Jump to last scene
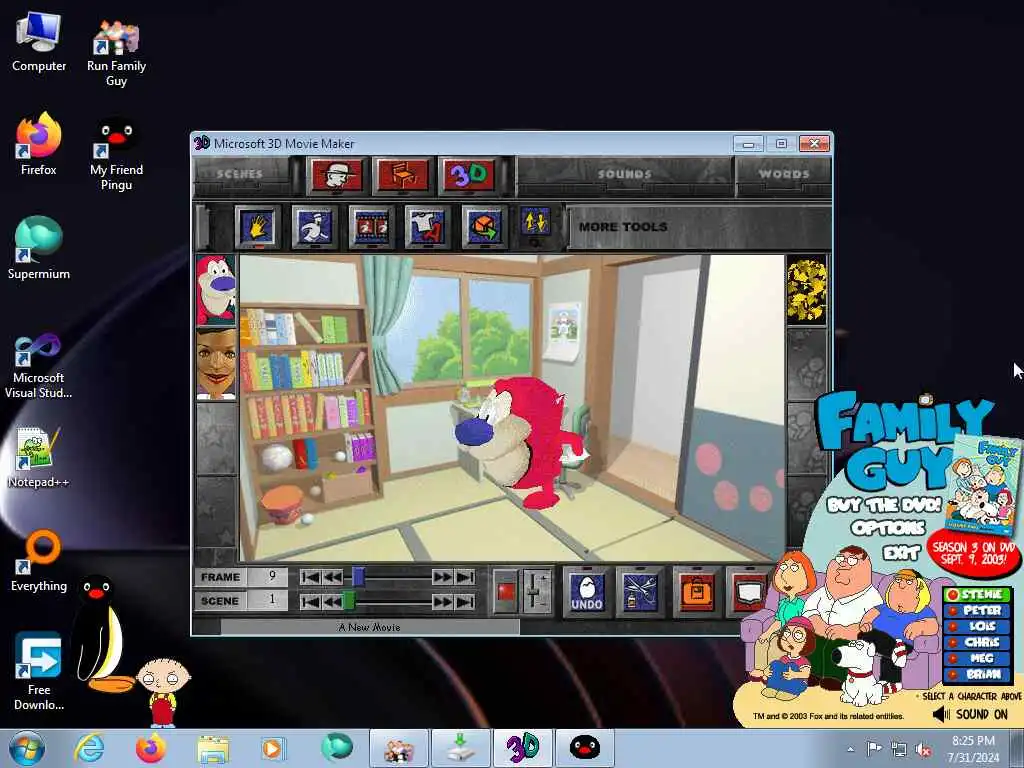Image resolution: width=1024 pixels, height=768 pixels. coord(465,601)
